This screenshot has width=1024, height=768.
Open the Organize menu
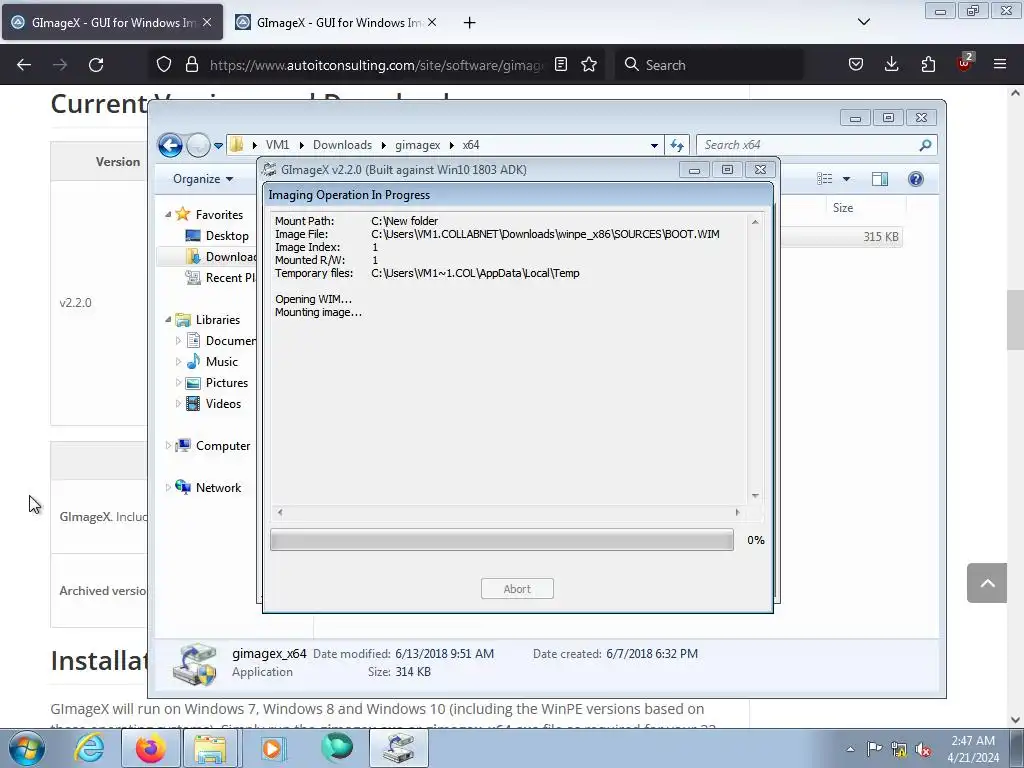(x=202, y=179)
